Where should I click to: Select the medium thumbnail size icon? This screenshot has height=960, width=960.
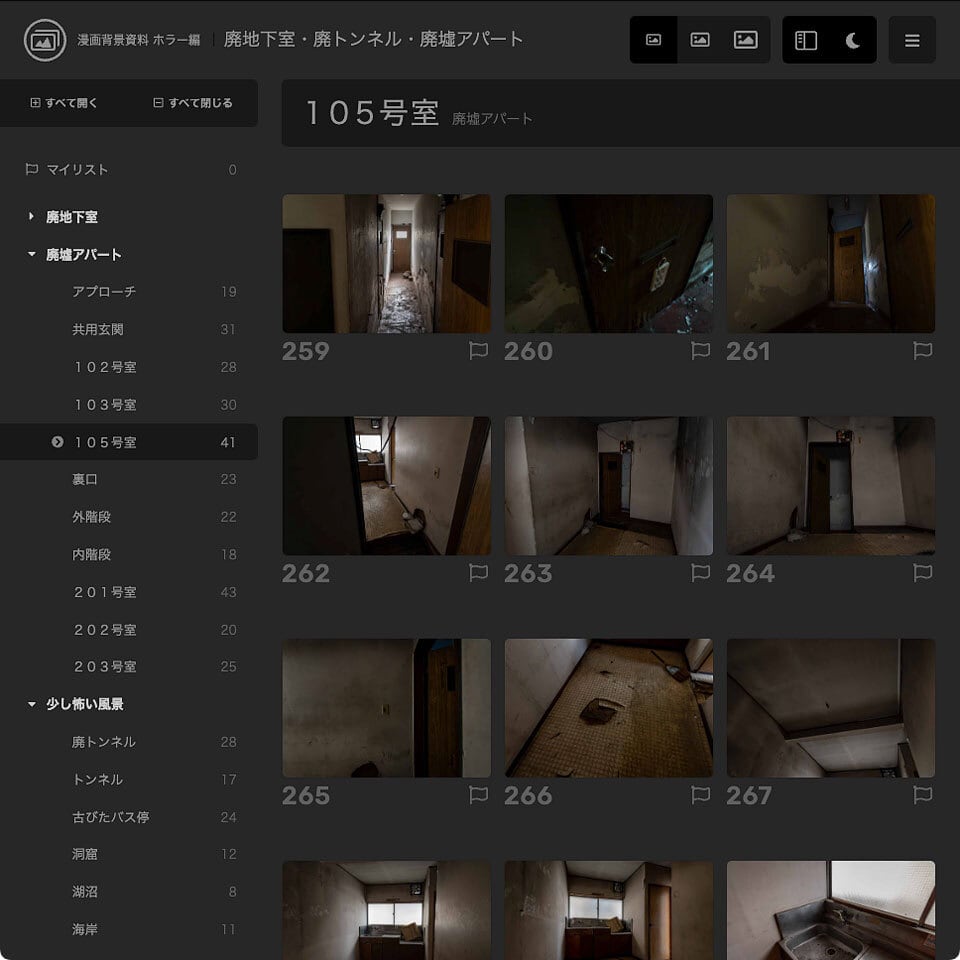point(700,40)
